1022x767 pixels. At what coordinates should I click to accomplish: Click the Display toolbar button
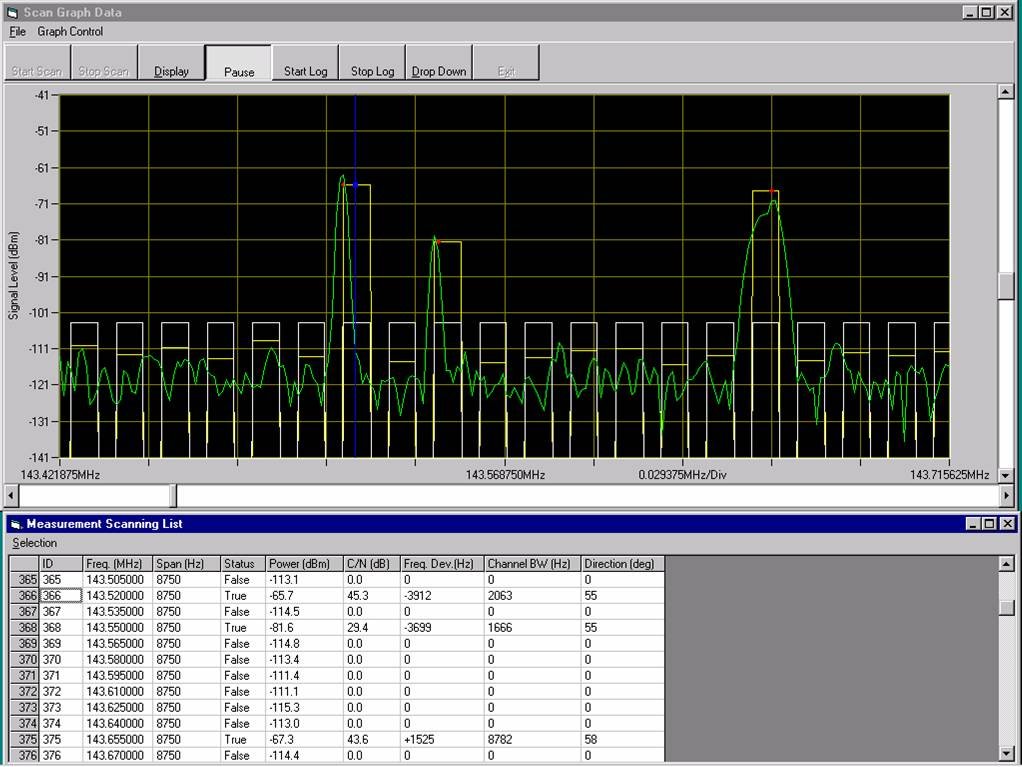pos(171,63)
